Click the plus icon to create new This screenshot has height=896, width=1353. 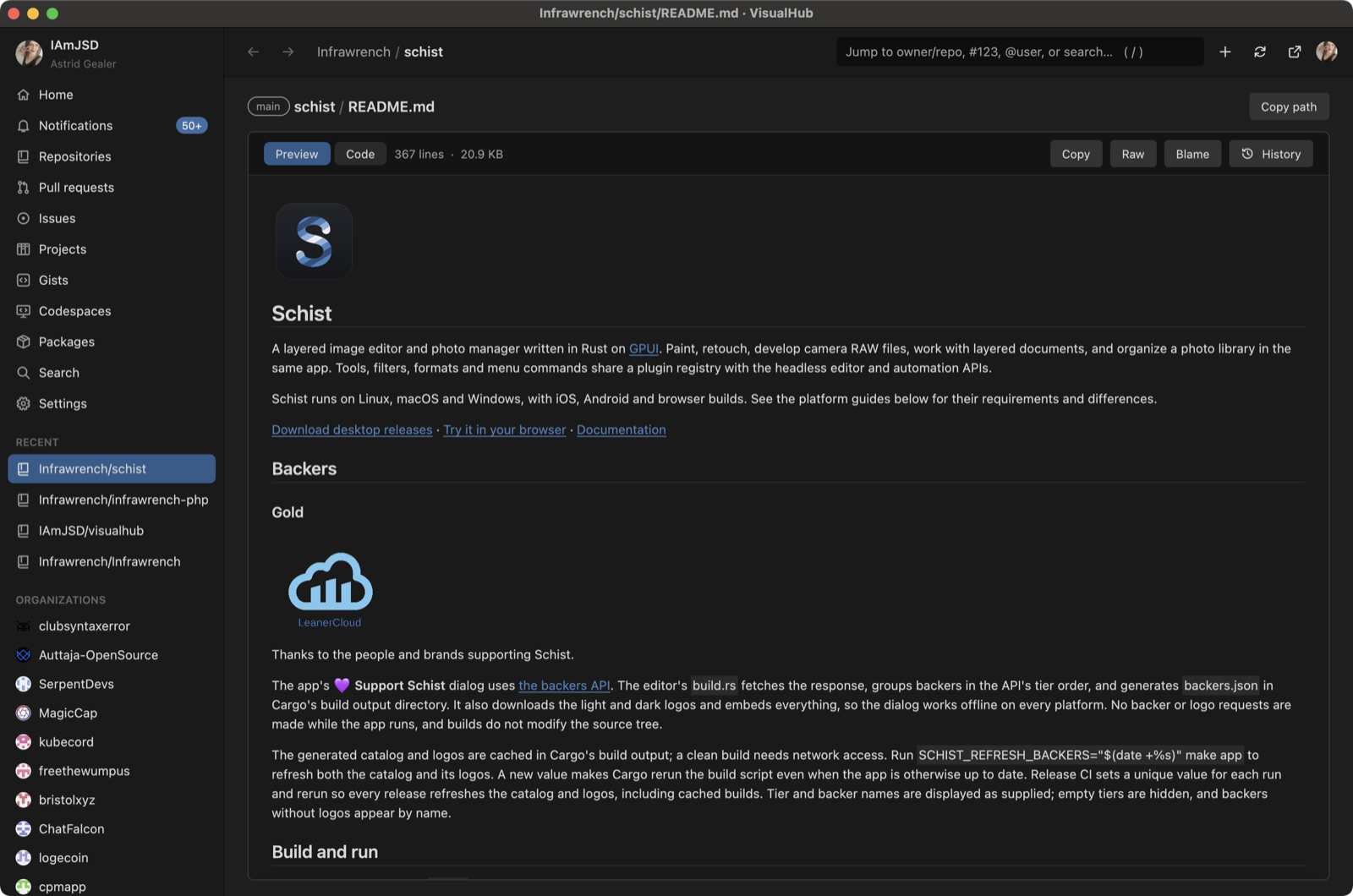coord(1224,52)
